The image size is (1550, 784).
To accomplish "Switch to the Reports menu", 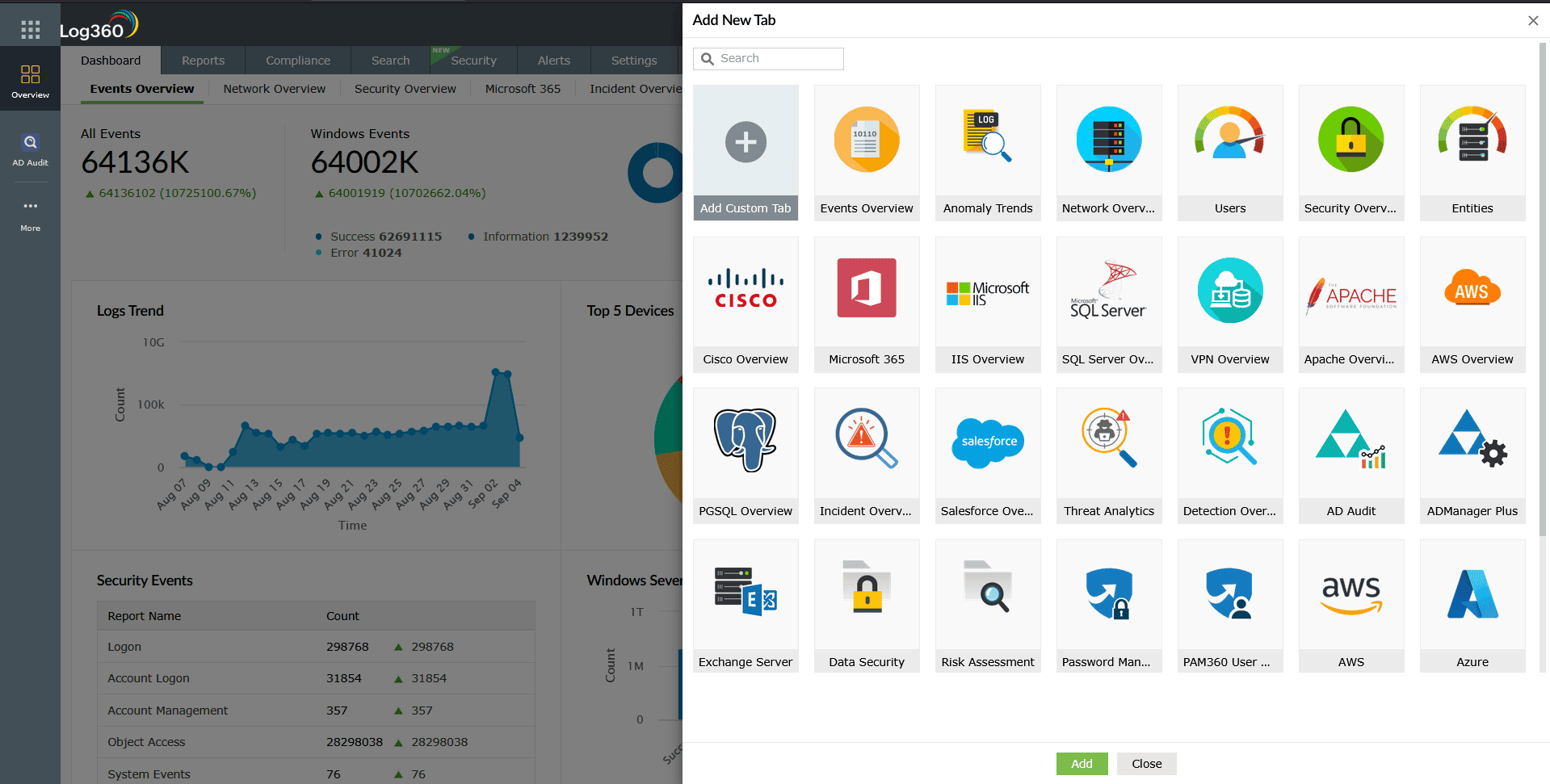I will (x=202, y=60).
